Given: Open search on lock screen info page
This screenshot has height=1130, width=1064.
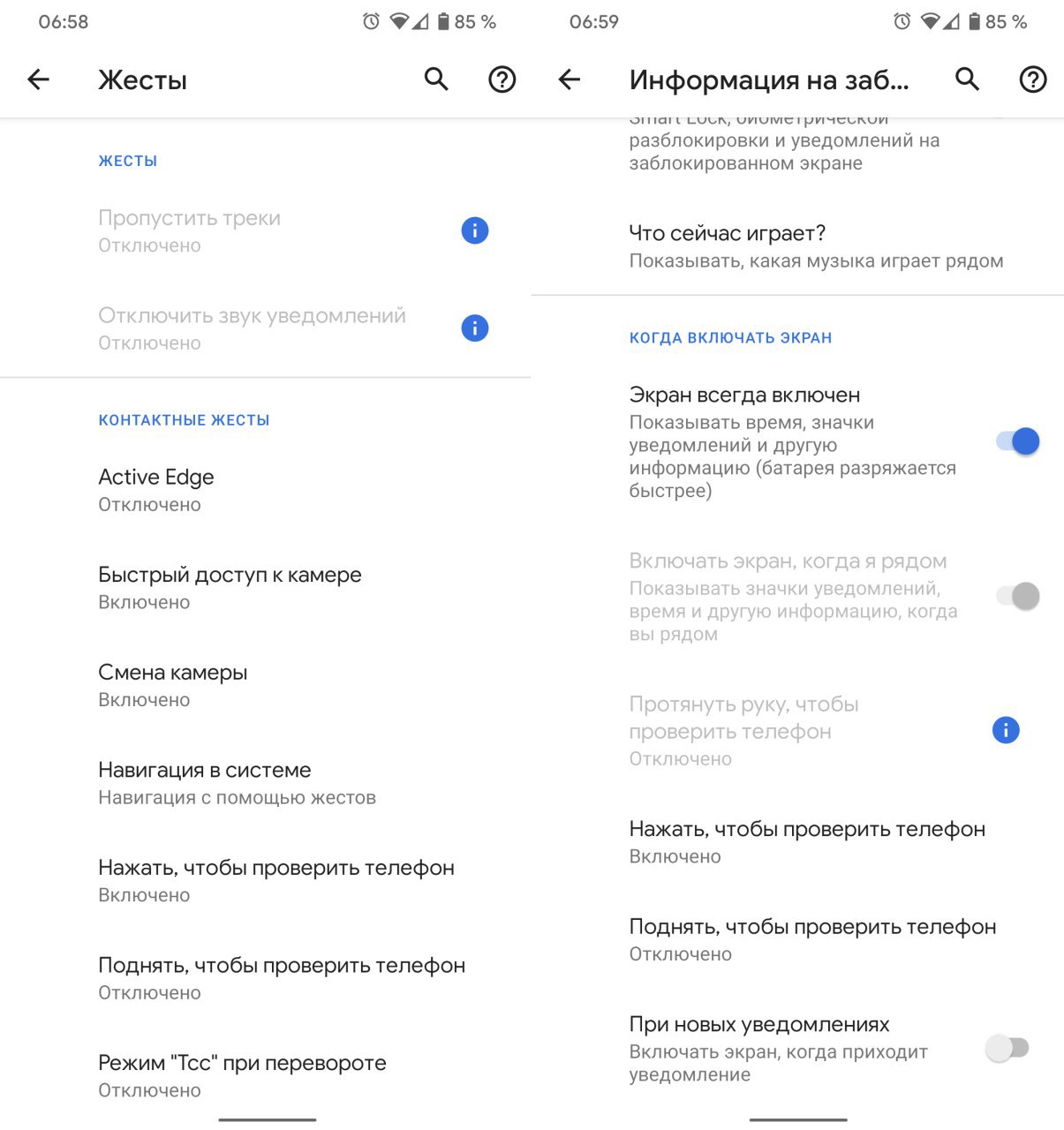Looking at the screenshot, I should (968, 79).
